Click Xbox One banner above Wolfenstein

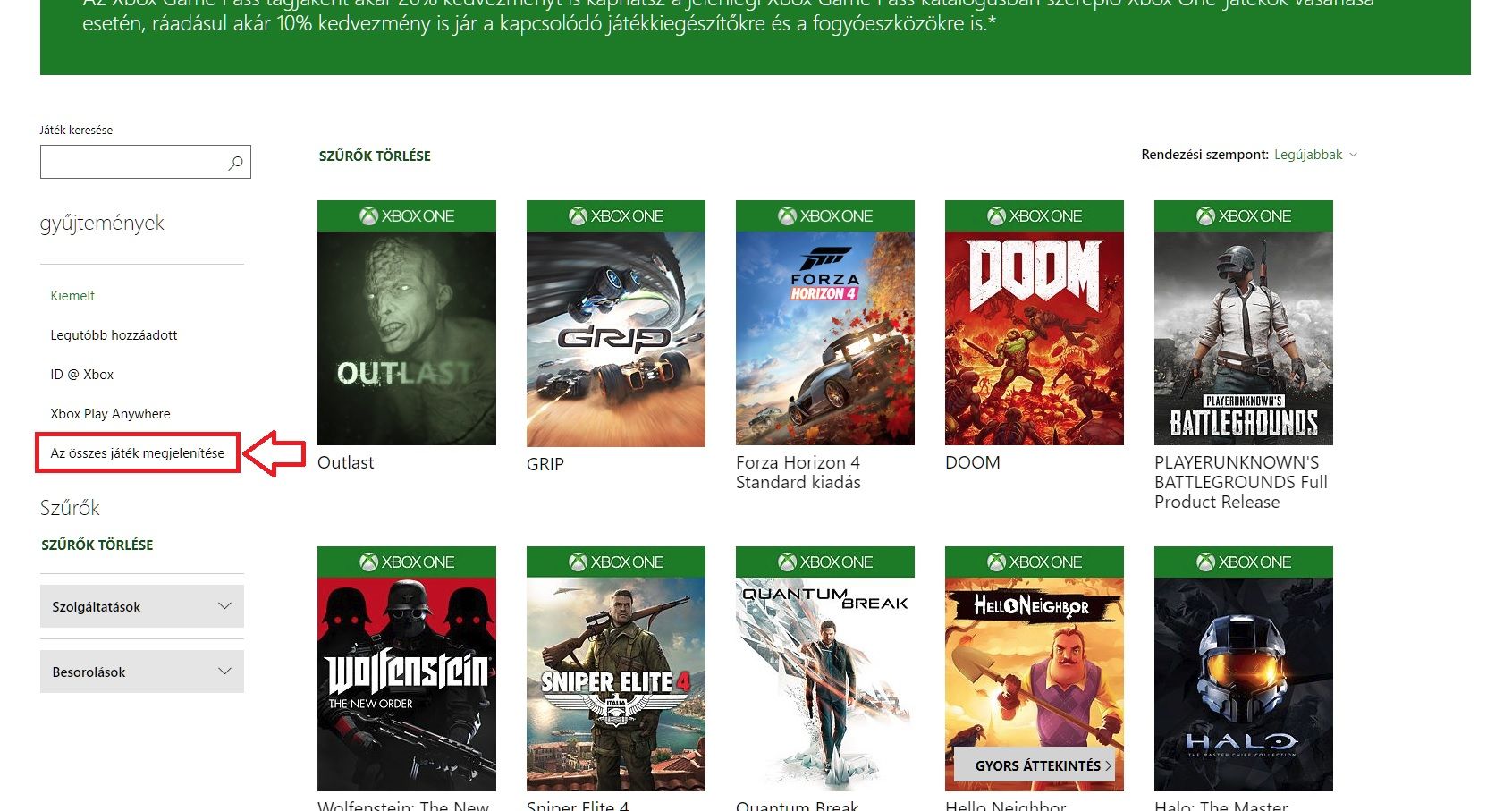[x=407, y=562]
